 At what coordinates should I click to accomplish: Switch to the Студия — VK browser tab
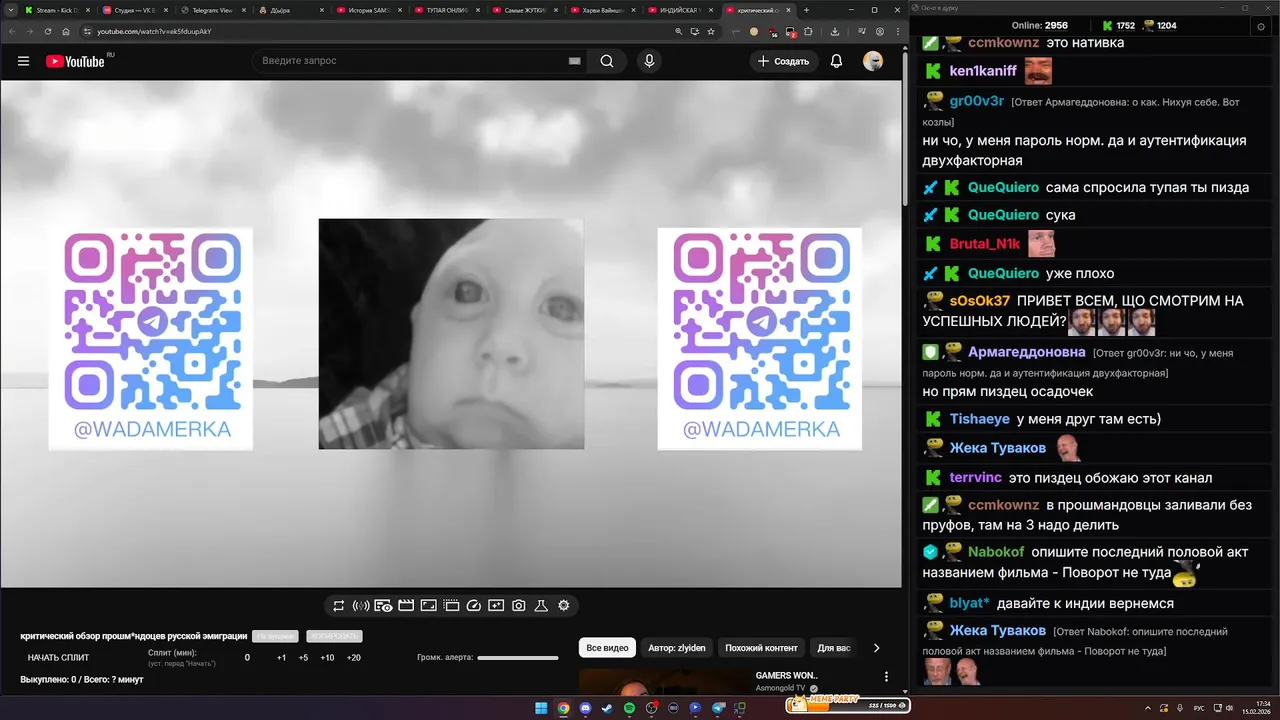point(133,10)
